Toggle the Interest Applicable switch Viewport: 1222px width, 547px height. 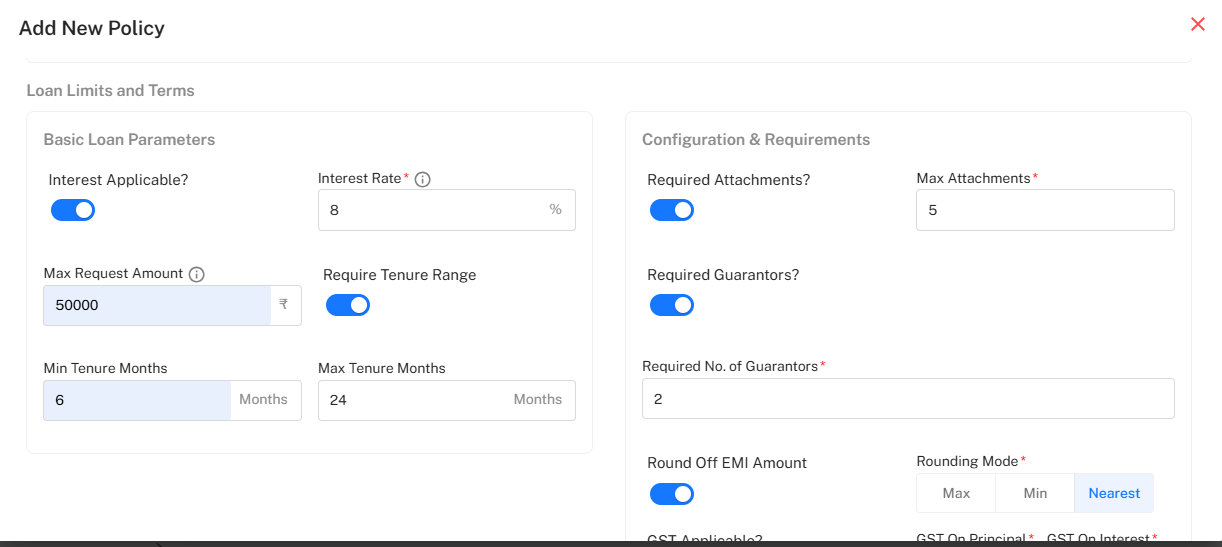pos(73,210)
